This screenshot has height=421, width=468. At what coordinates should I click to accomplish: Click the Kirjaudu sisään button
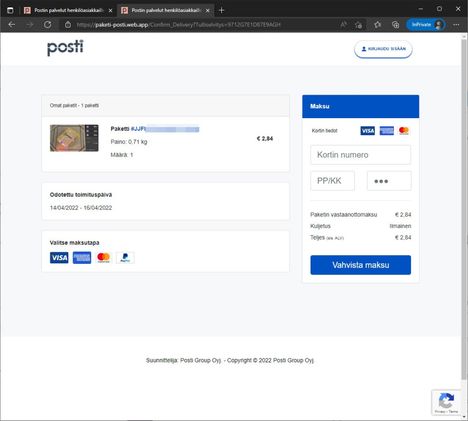click(383, 49)
